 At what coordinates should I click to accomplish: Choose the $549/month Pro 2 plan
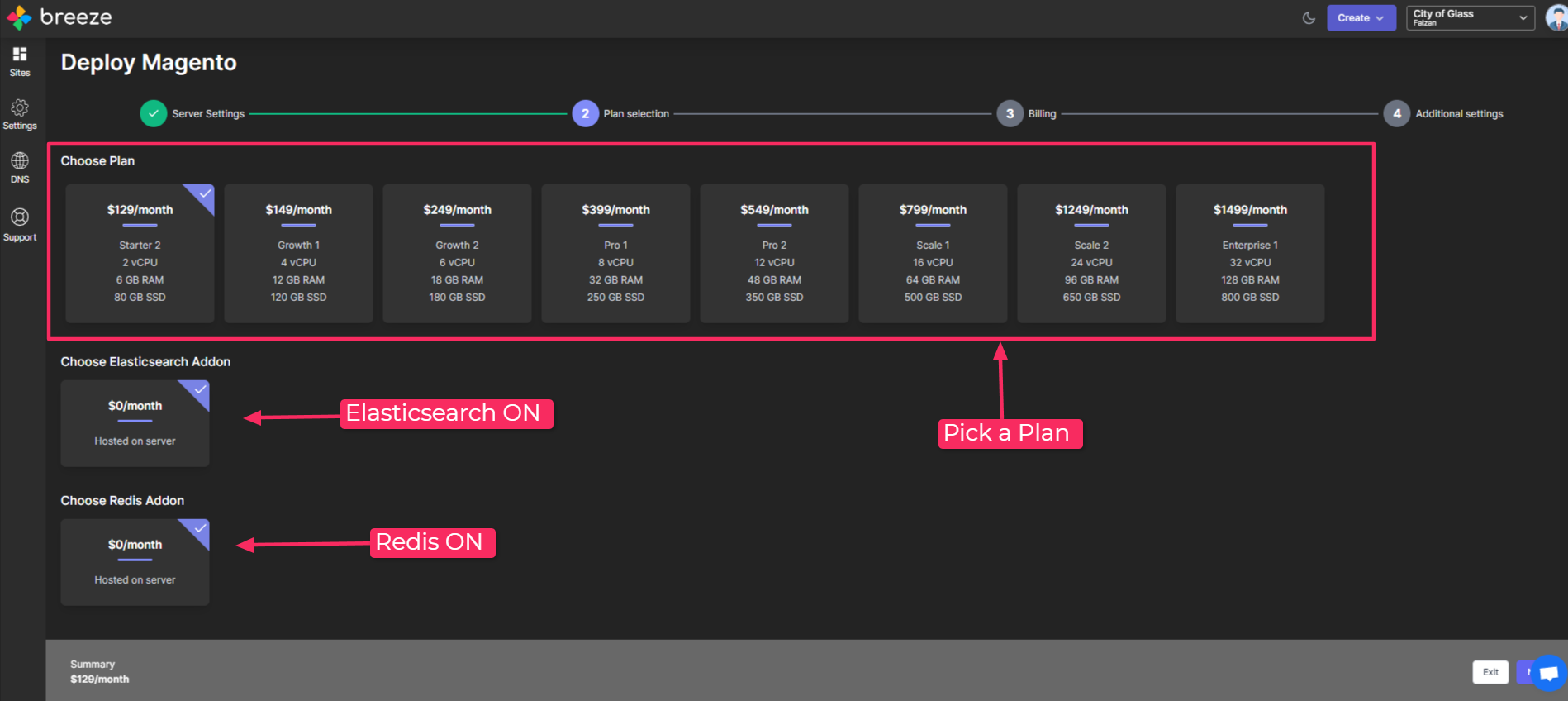pyautogui.click(x=774, y=253)
